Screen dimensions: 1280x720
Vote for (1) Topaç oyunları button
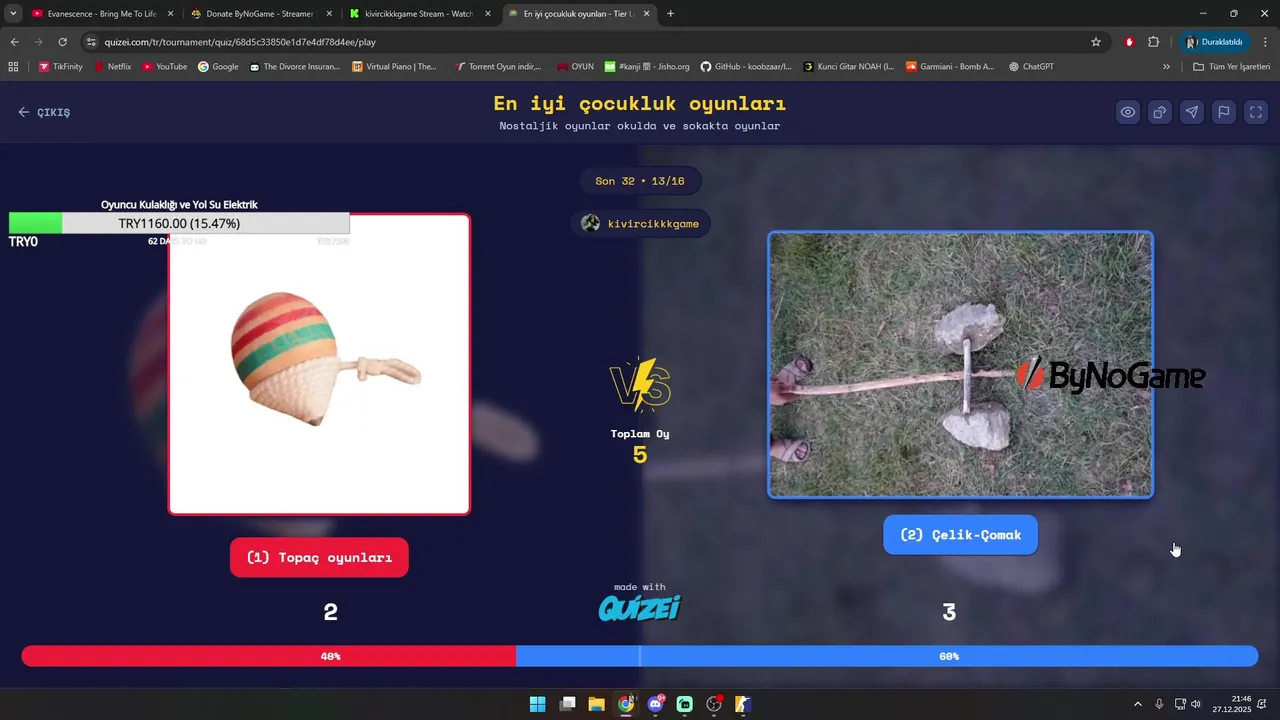tap(319, 557)
